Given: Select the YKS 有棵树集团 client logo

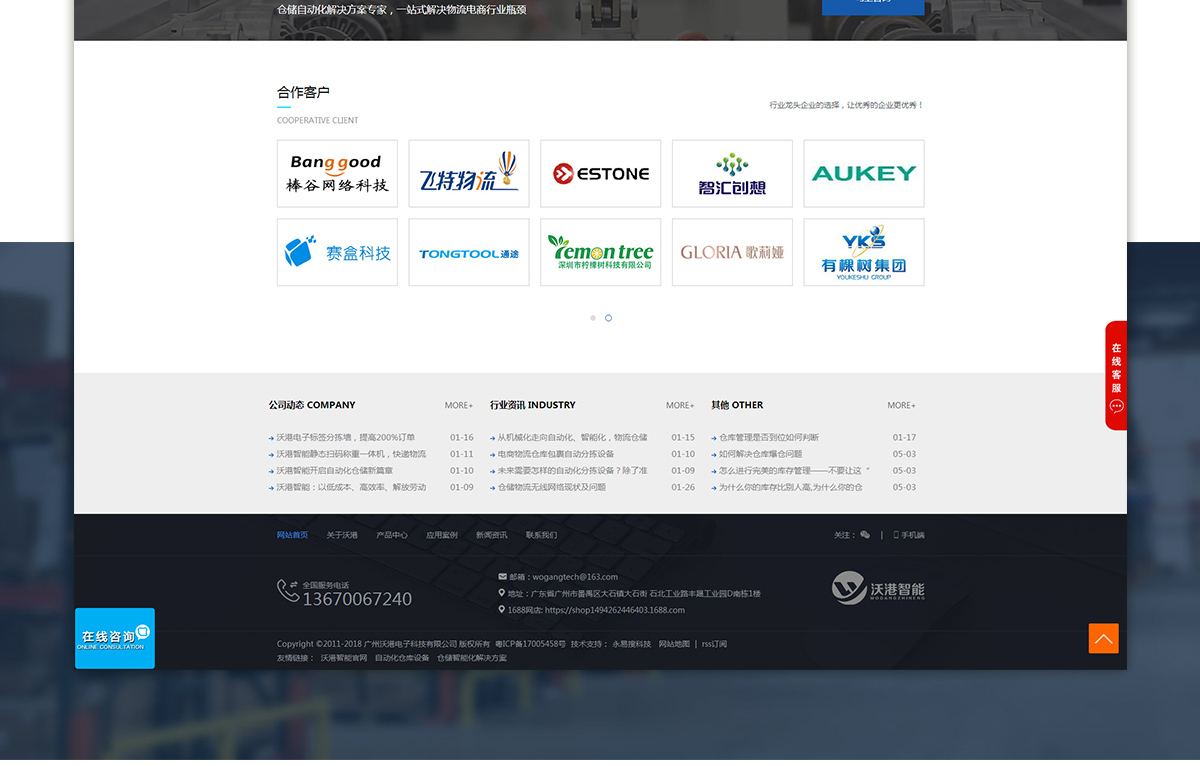Looking at the screenshot, I should tap(864, 253).
